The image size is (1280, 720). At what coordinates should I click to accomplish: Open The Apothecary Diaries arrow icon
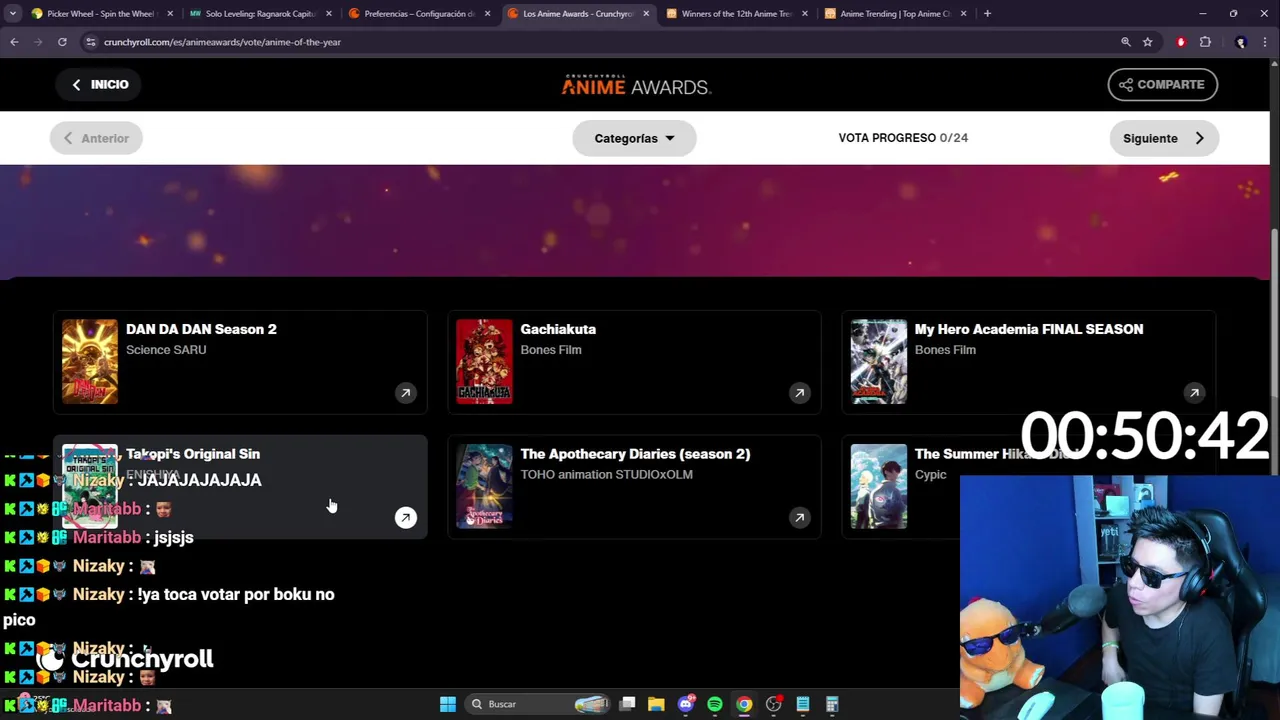[799, 517]
